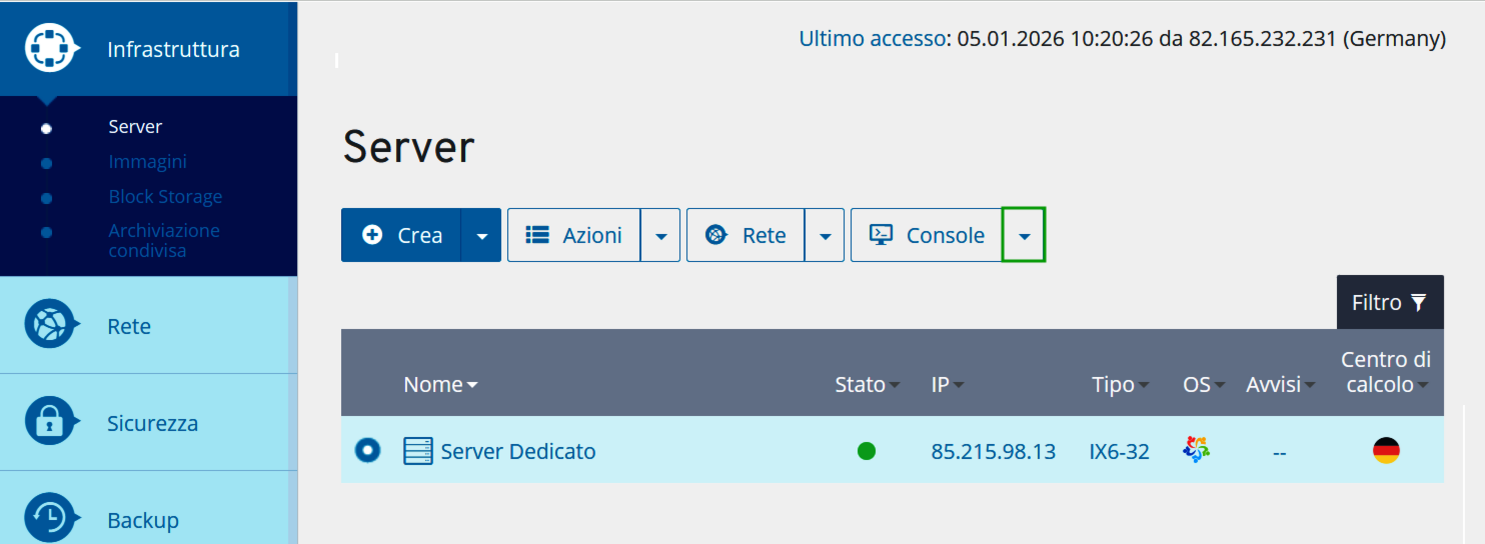
Task: Expand the Console dropdown arrow
Action: point(1023,236)
